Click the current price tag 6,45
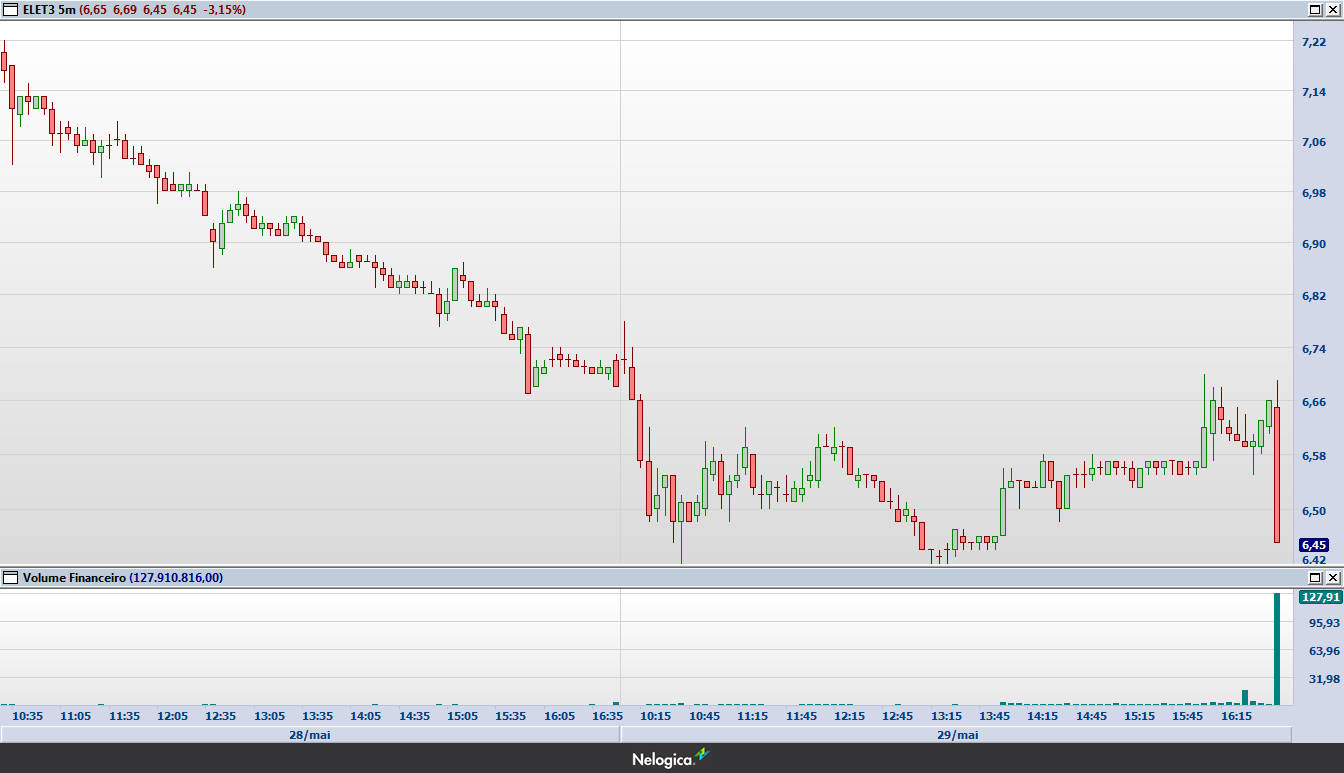Screen dimensions: 1344x773 pos(1313,545)
